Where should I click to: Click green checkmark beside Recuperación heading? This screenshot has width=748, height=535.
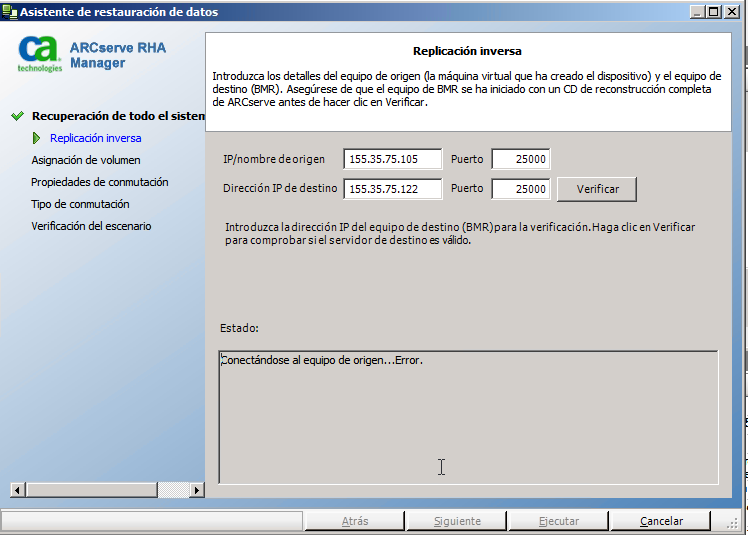click(18, 116)
